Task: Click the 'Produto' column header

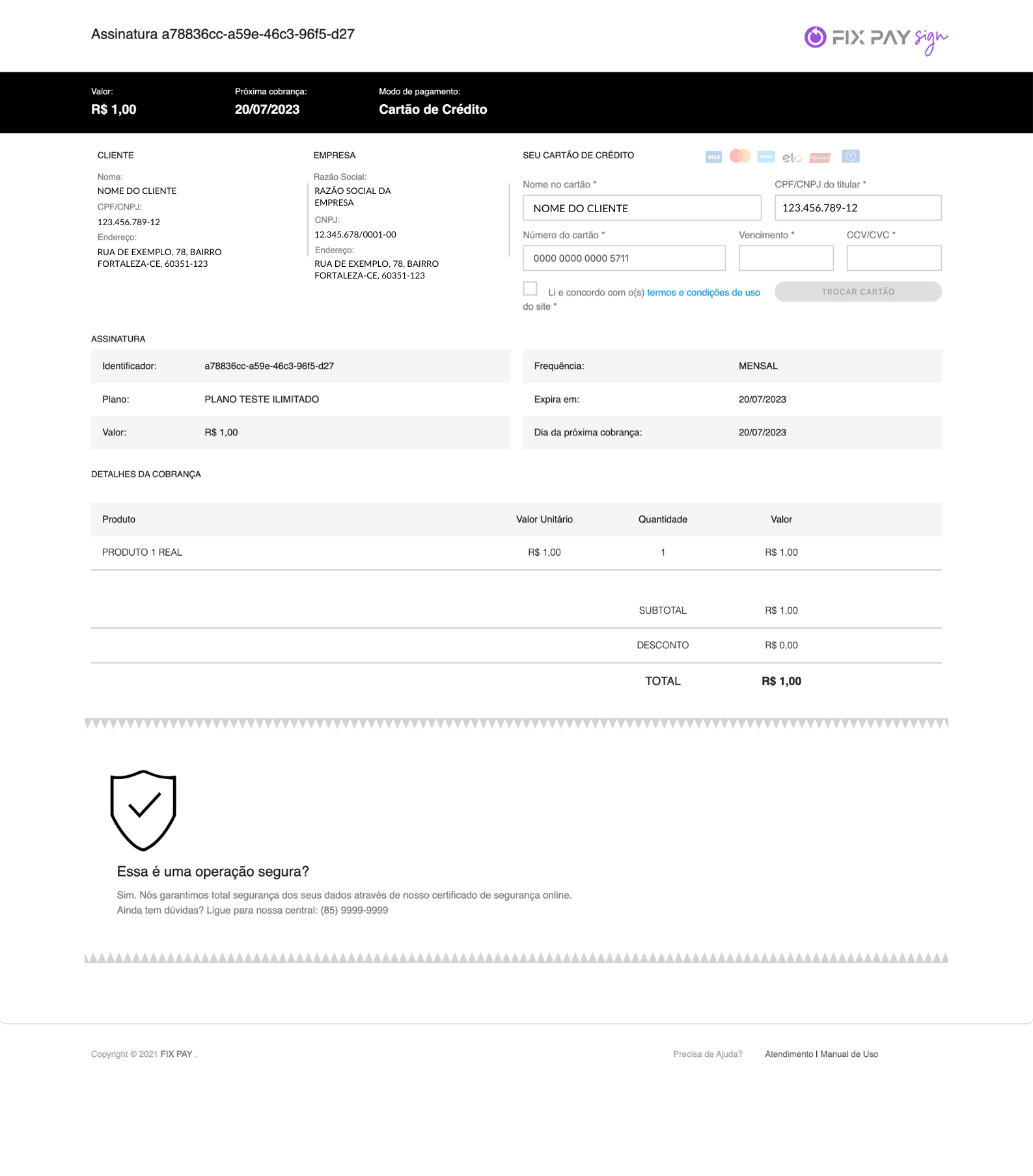Action: click(118, 519)
